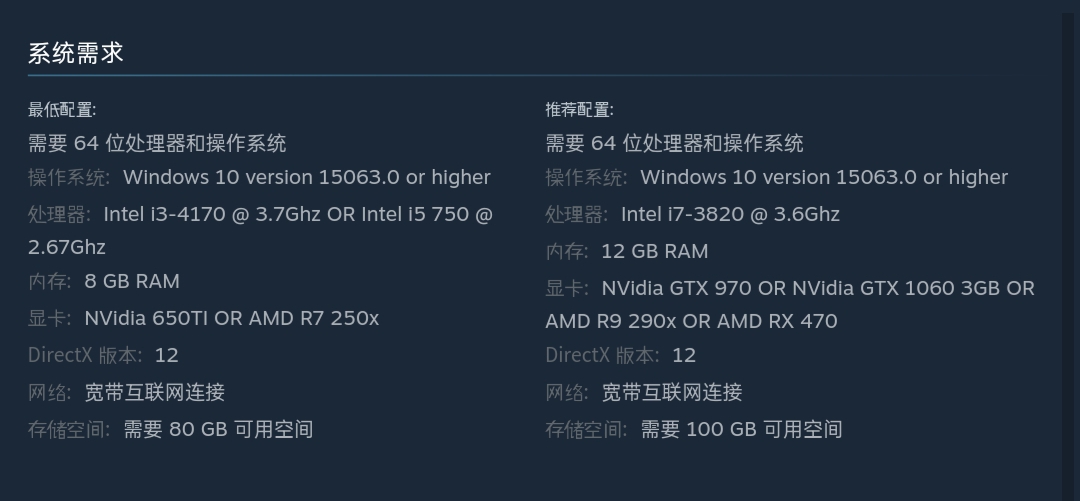Click the minimum 宽带互联网连接 network line
Viewport: 1080px width, 501px height.
tap(126, 392)
